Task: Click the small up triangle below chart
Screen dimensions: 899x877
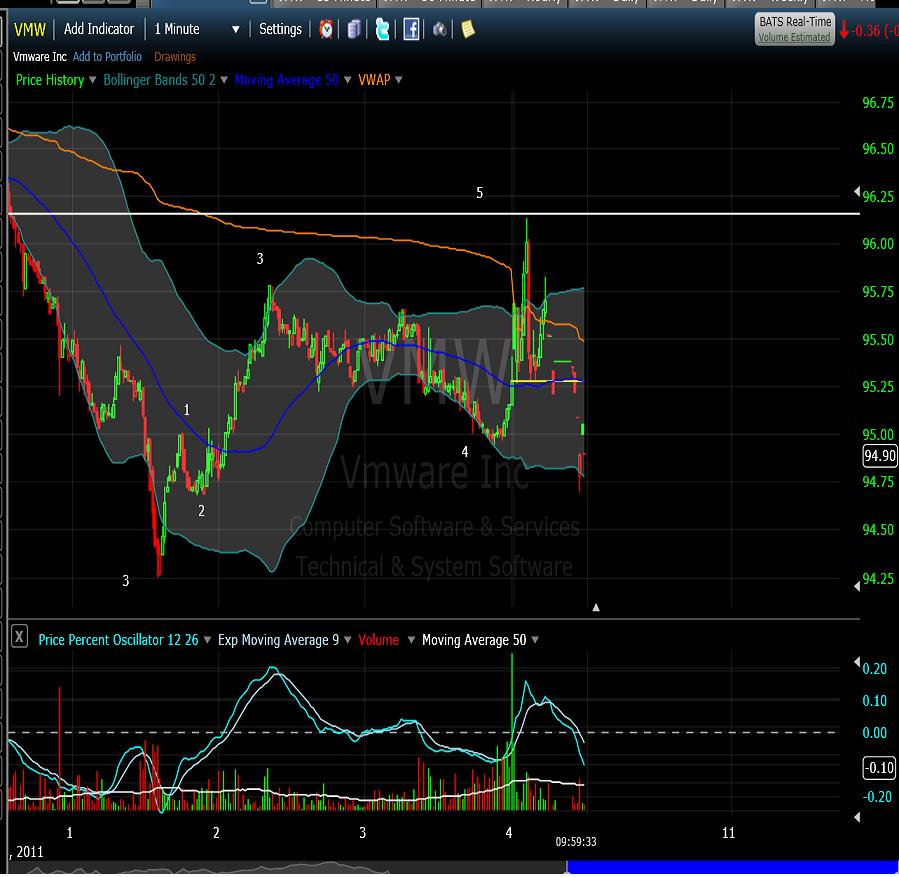Action: tap(596, 607)
